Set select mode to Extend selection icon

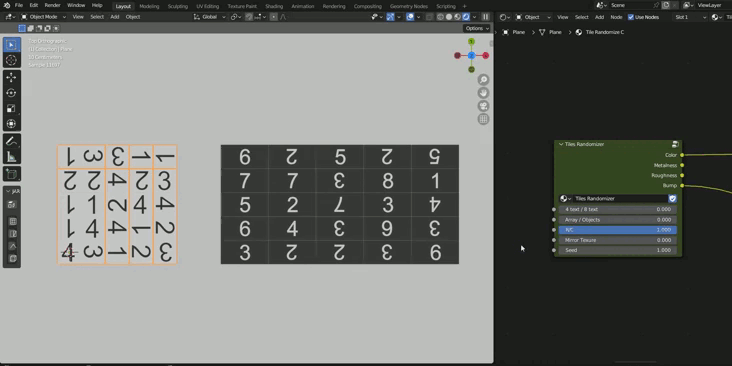click(x=30, y=28)
